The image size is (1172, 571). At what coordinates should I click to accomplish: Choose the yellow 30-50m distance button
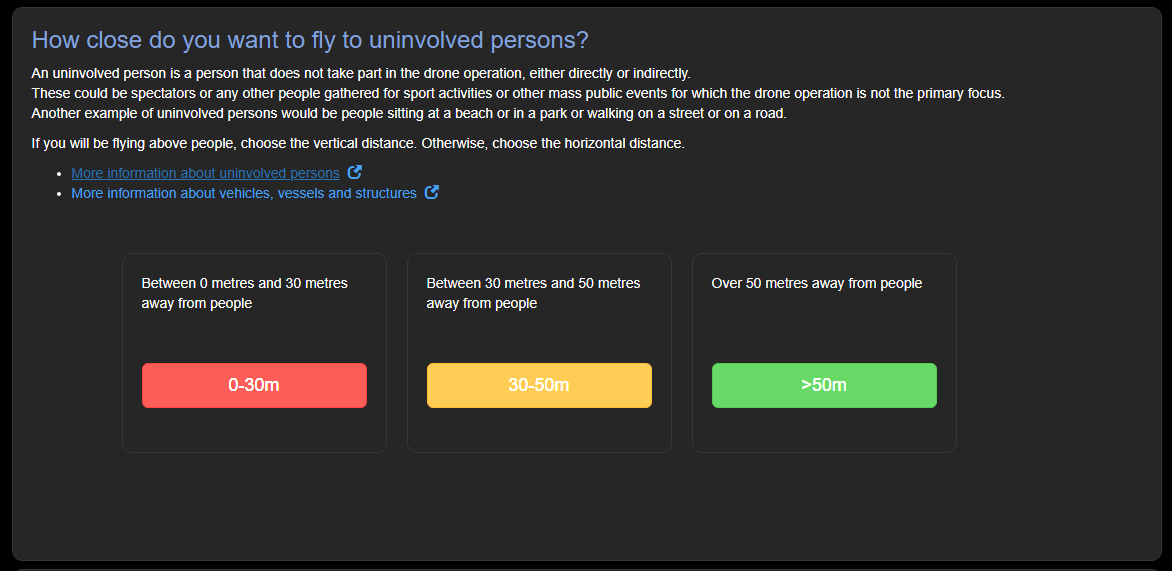click(x=539, y=386)
